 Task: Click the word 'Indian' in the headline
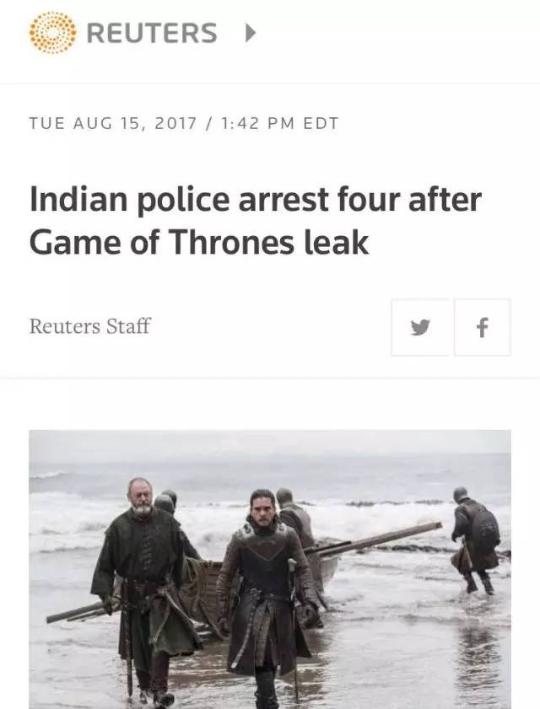coord(79,200)
